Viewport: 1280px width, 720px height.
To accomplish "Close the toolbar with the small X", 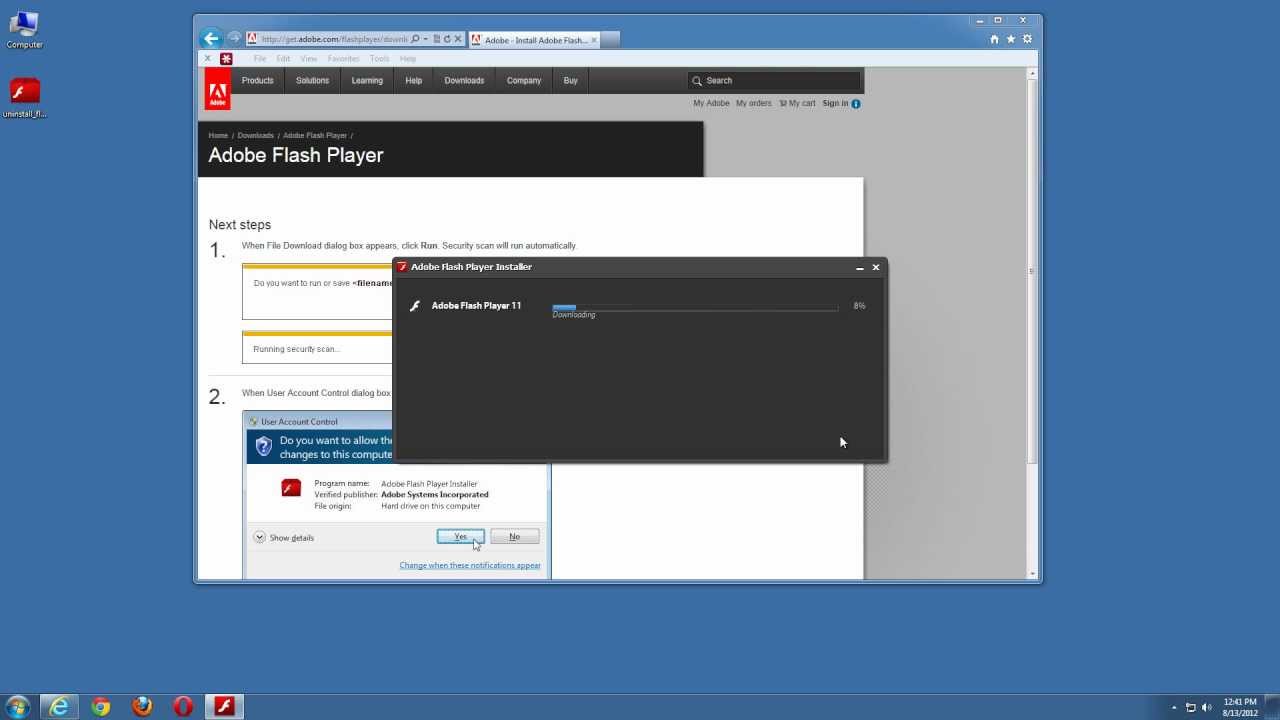I will click(x=208, y=59).
